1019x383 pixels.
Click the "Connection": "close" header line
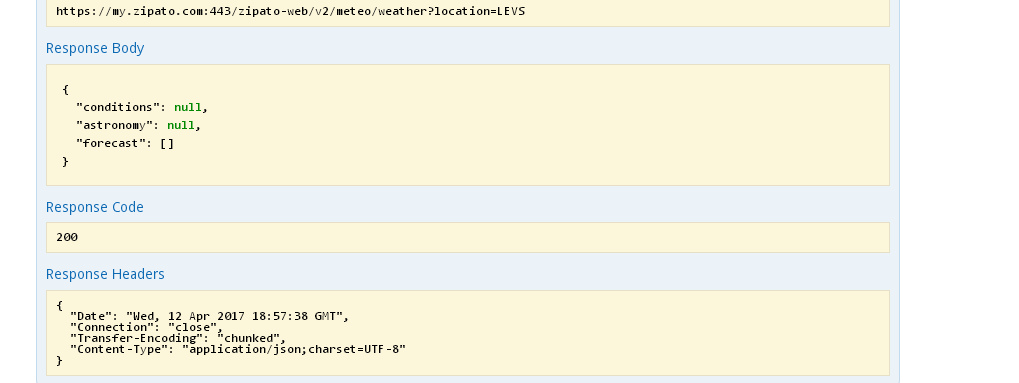pos(146,328)
